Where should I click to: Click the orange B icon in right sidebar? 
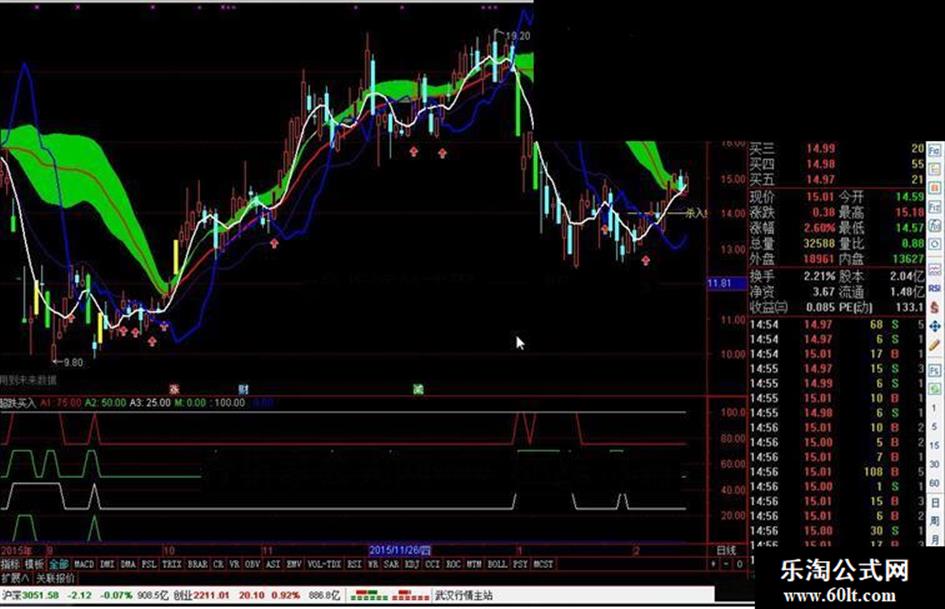[x=934, y=188]
